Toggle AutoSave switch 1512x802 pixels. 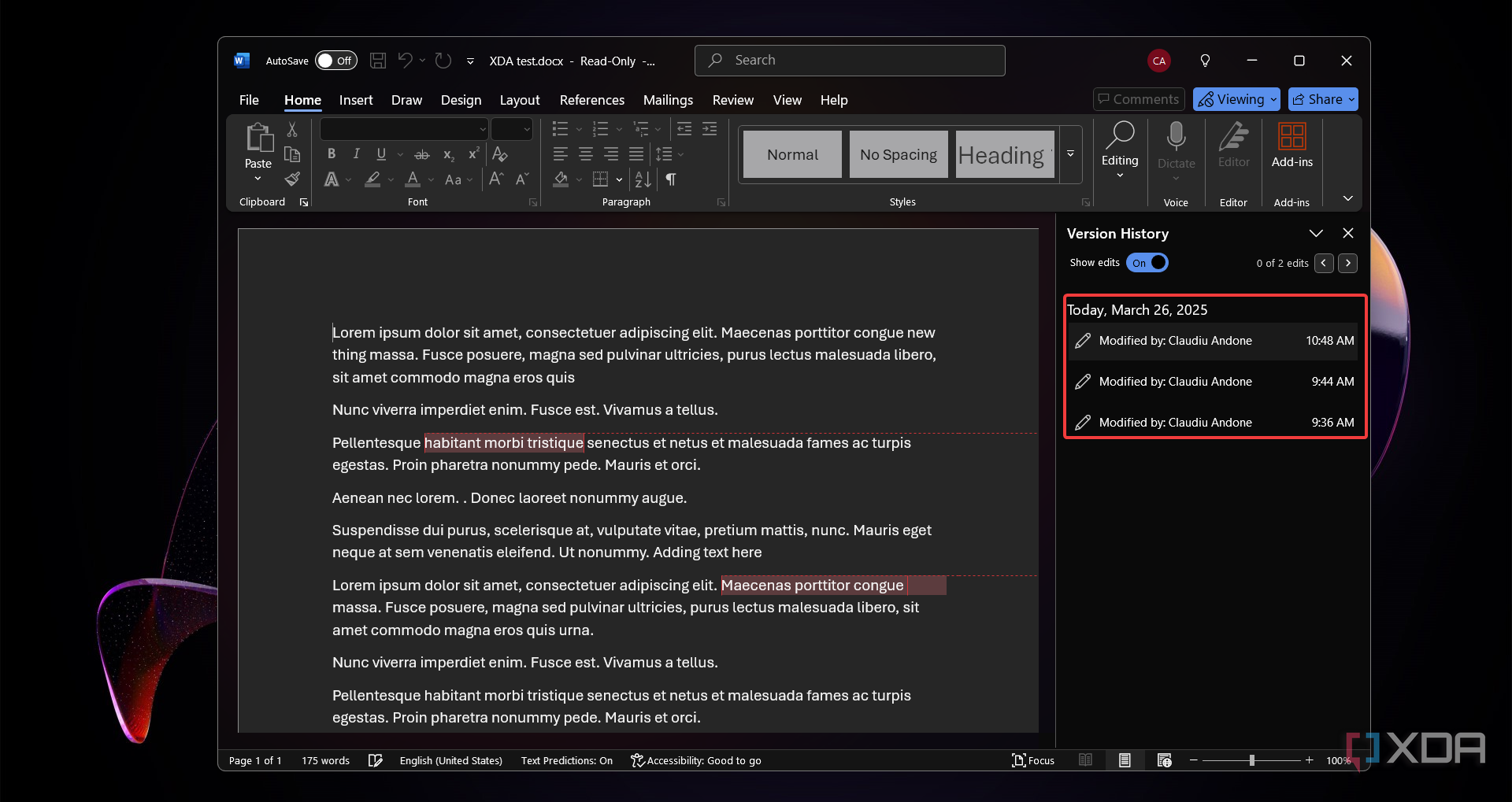[x=336, y=61]
